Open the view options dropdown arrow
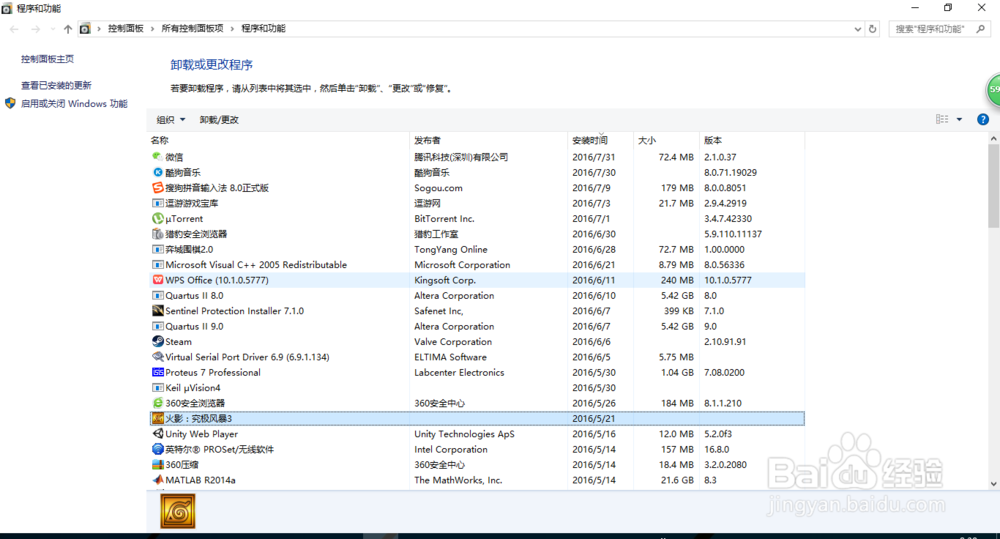Screen dimensions: 1000x539 point(959,119)
